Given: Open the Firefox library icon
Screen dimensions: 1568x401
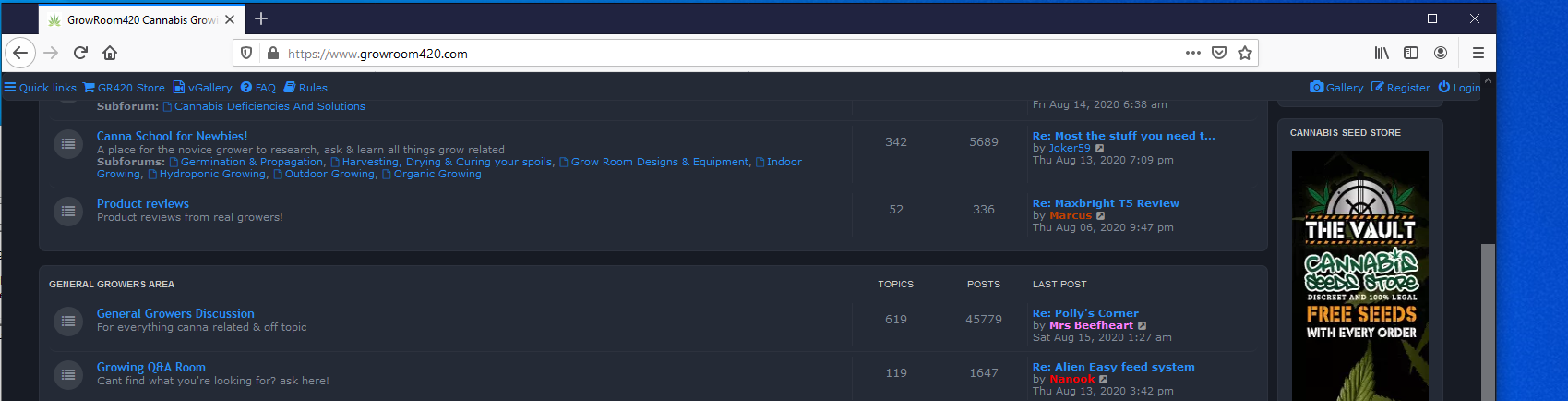Looking at the screenshot, I should 1381,53.
